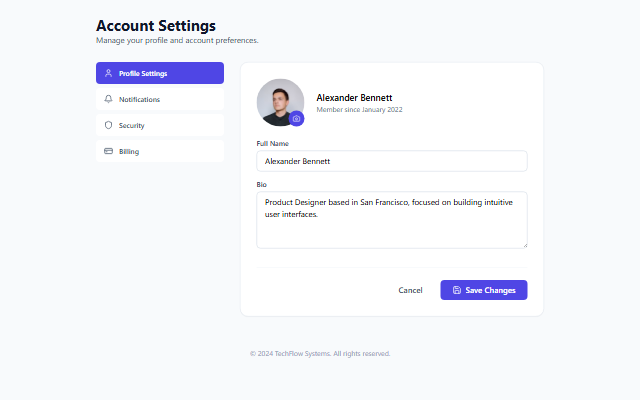Grab the Bio text area resize handle
The height and width of the screenshot is (400, 640).
pyautogui.click(x=525, y=245)
